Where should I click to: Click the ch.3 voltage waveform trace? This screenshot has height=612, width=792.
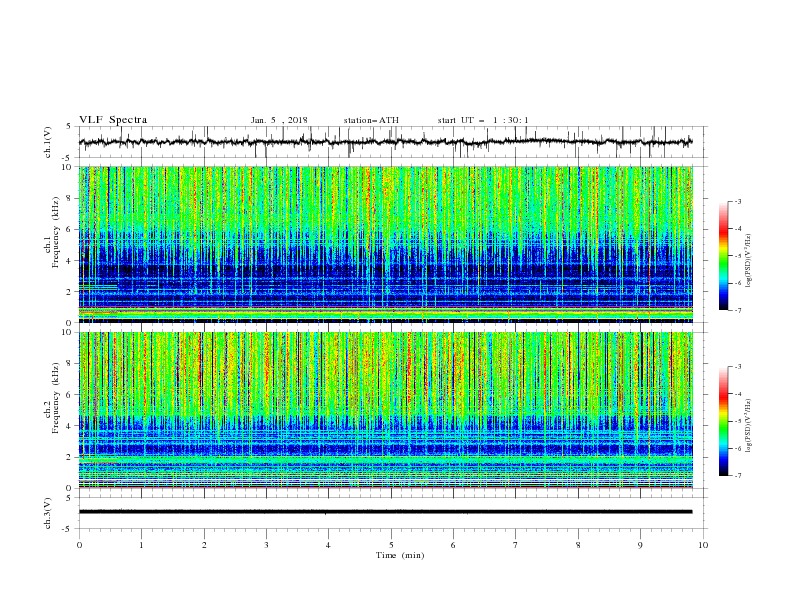coord(386,512)
